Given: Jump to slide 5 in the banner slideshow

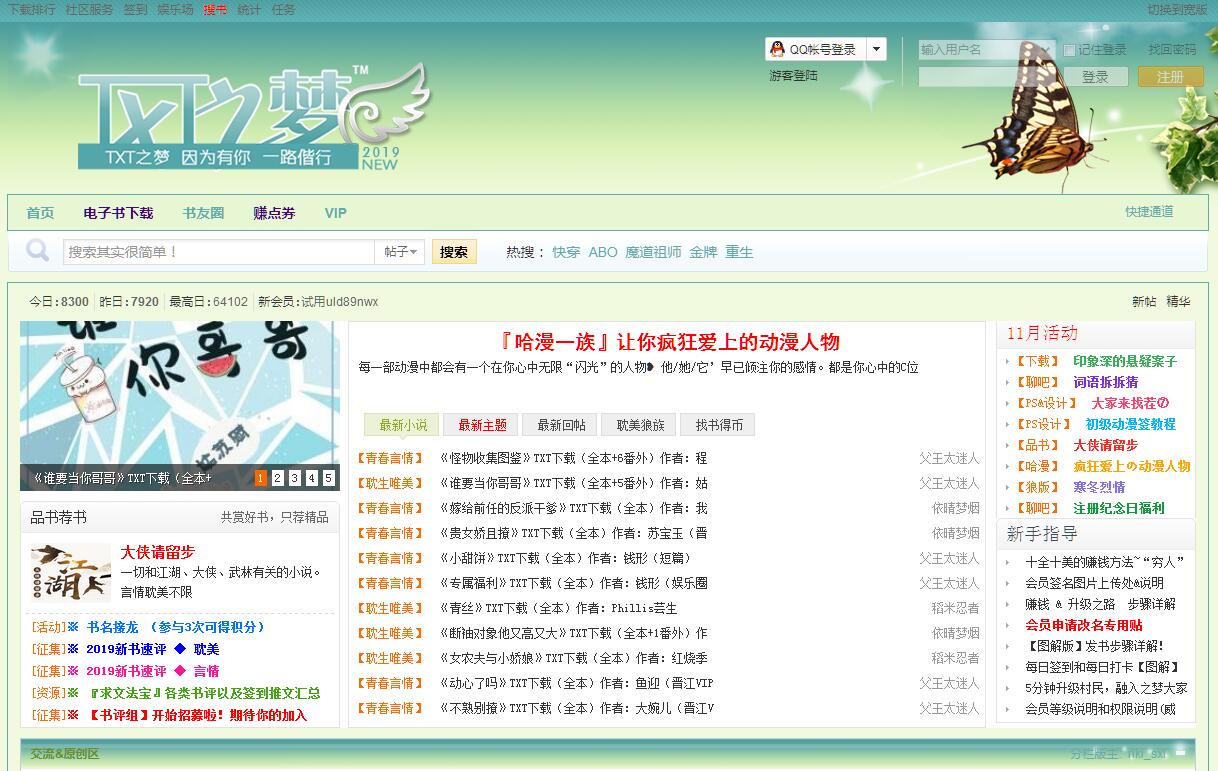Looking at the screenshot, I should [328, 478].
